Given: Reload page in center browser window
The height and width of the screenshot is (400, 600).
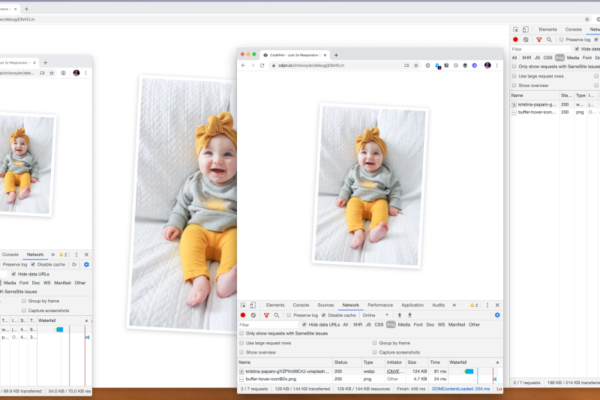Looking at the screenshot, I should click(262, 65).
